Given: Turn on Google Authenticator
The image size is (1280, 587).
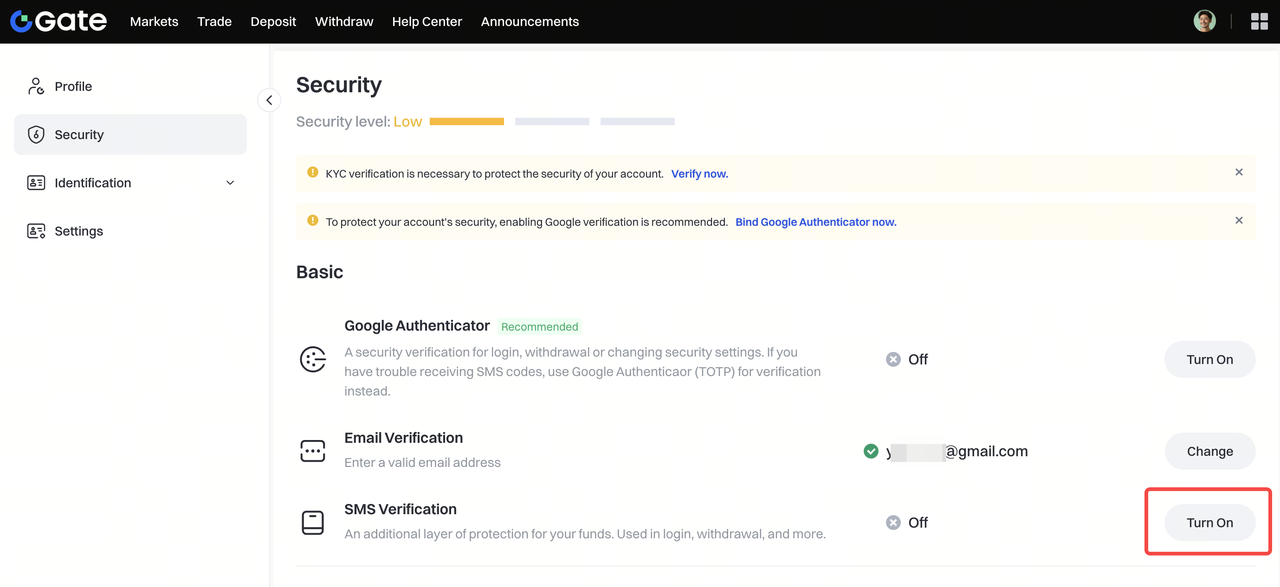Looking at the screenshot, I should click(1209, 360).
